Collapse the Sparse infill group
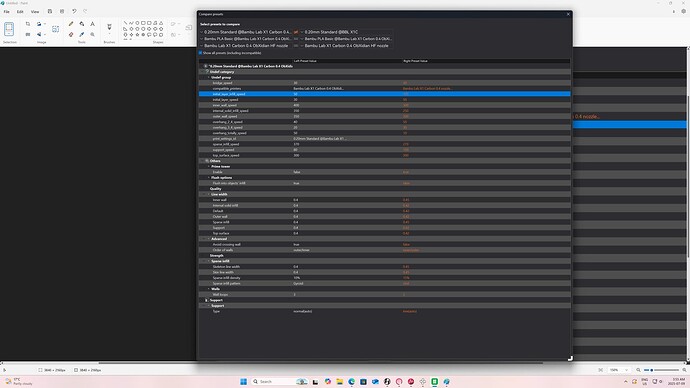Image resolution: width=690 pixels, height=388 pixels. pos(209,261)
